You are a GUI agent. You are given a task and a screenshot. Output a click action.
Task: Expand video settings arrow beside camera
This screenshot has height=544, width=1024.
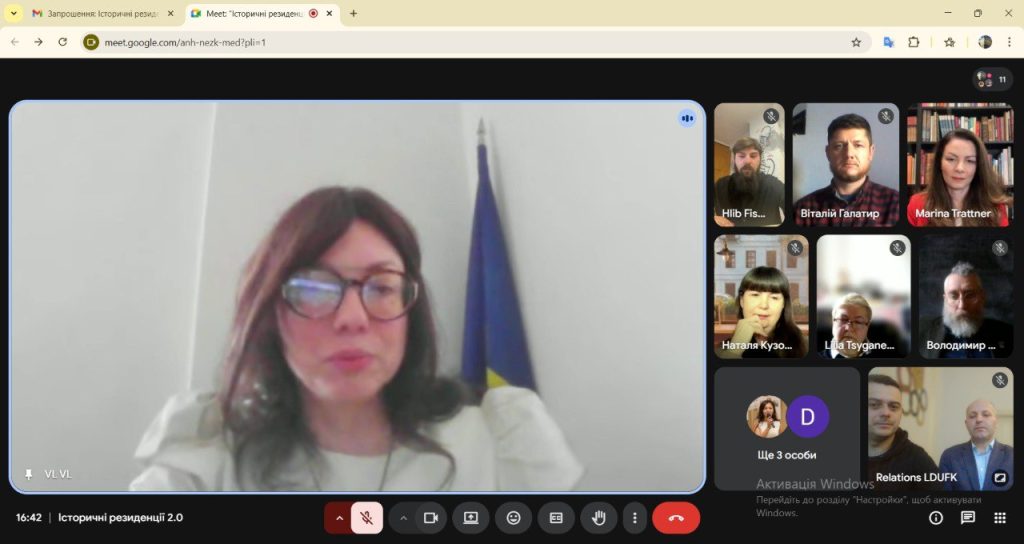point(403,518)
